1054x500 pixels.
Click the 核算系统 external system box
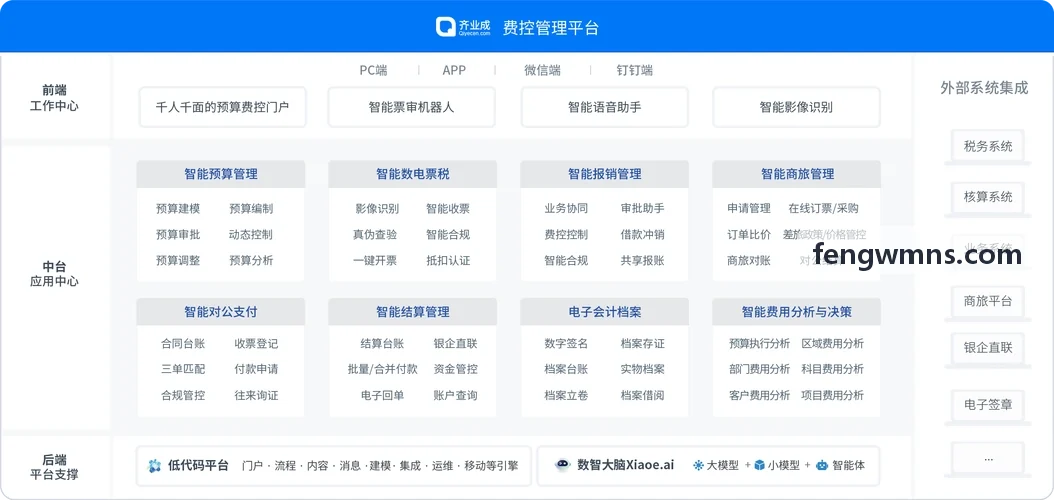[987, 197]
